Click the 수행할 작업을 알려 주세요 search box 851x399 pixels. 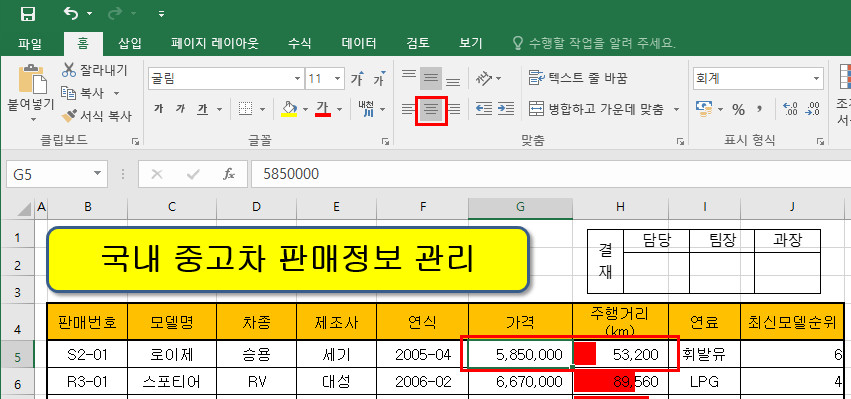[594, 43]
